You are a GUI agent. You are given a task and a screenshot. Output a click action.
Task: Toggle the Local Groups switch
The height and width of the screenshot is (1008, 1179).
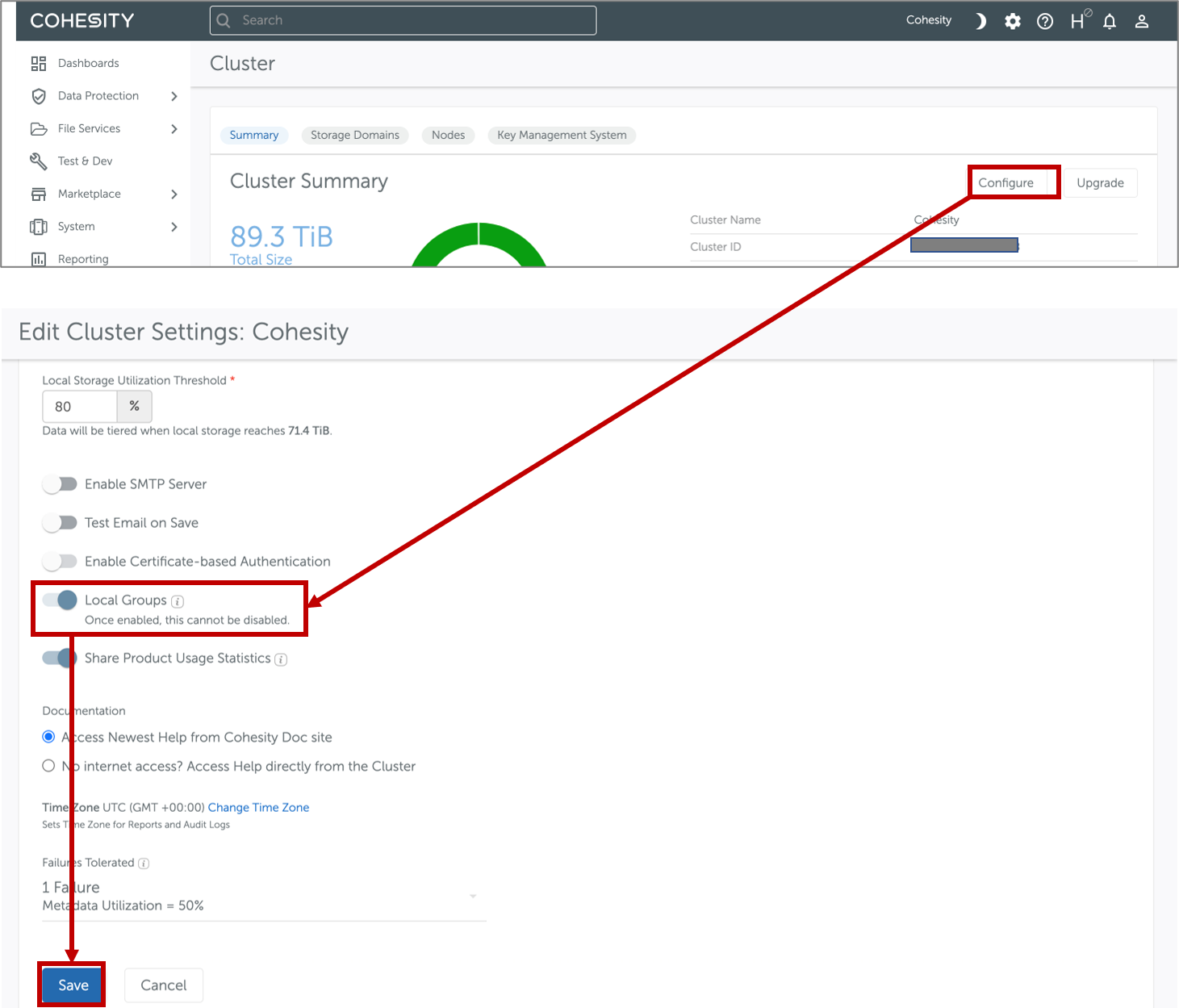tap(60, 600)
